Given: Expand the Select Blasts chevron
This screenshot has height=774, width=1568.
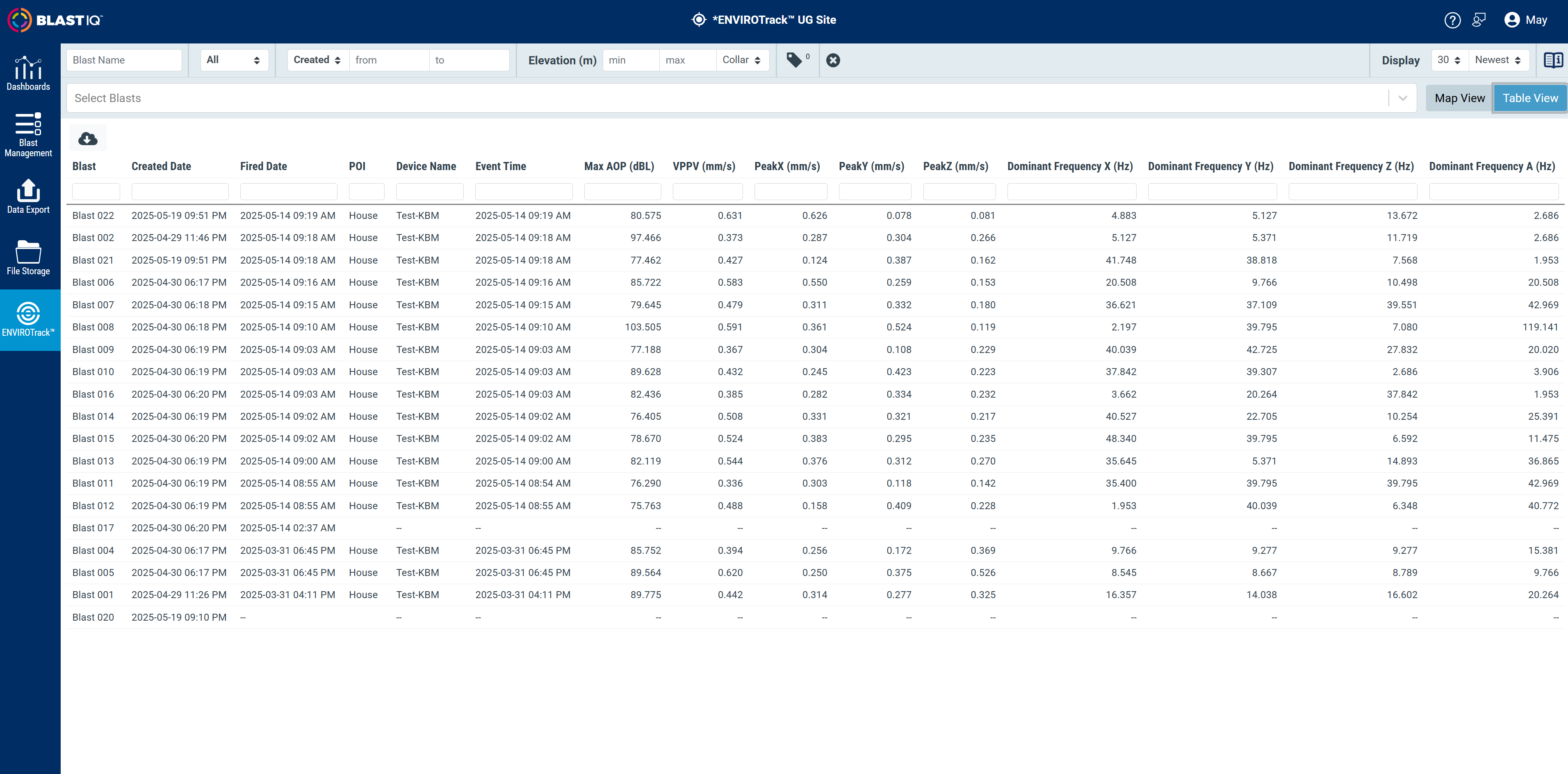Looking at the screenshot, I should [x=1403, y=98].
